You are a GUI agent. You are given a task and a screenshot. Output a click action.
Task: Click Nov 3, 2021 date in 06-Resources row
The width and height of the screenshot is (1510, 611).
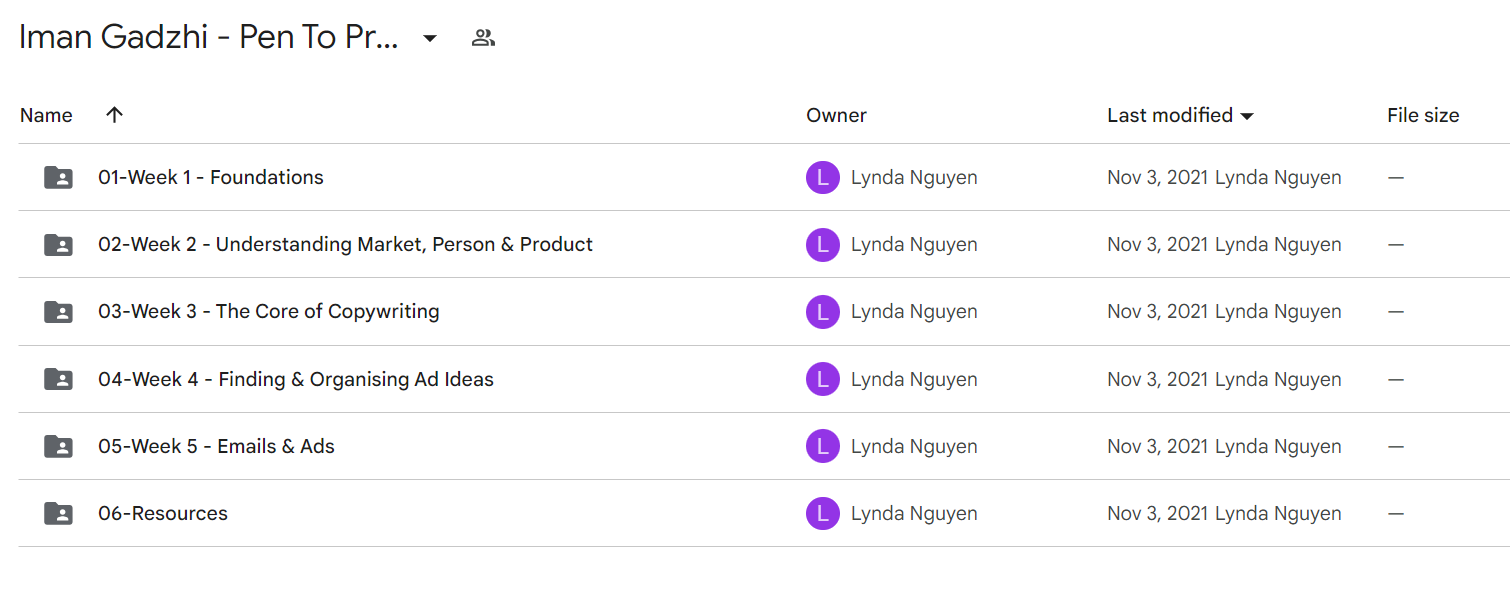click(x=1158, y=514)
